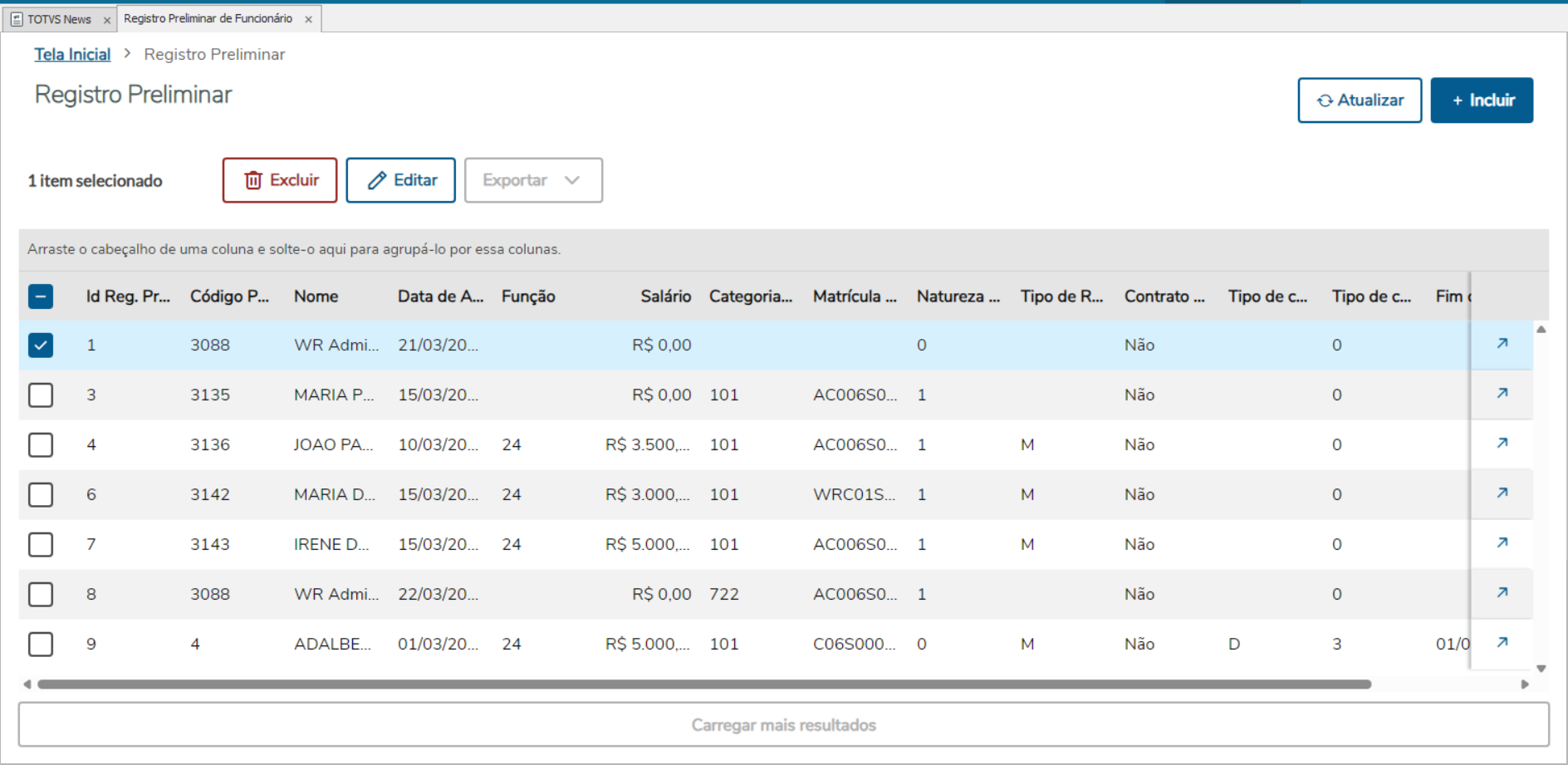Click the Atualizar button
This screenshot has height=765, width=1568.
(x=1360, y=101)
